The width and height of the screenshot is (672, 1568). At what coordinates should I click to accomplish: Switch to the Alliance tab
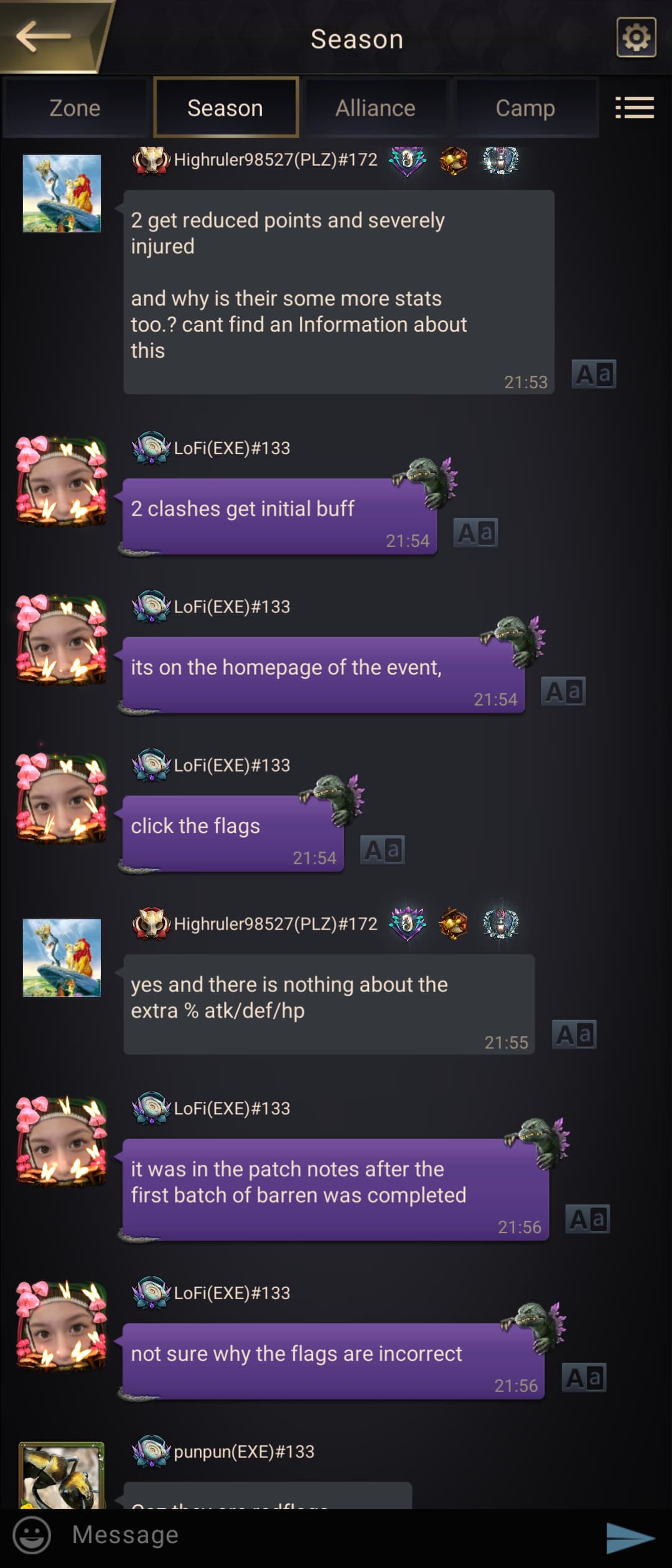pos(375,108)
